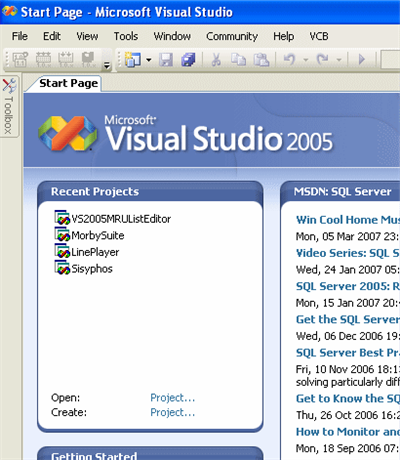Screen dimensions: 400x460
Task: Click the Undo arrow icon
Action: 289,60
